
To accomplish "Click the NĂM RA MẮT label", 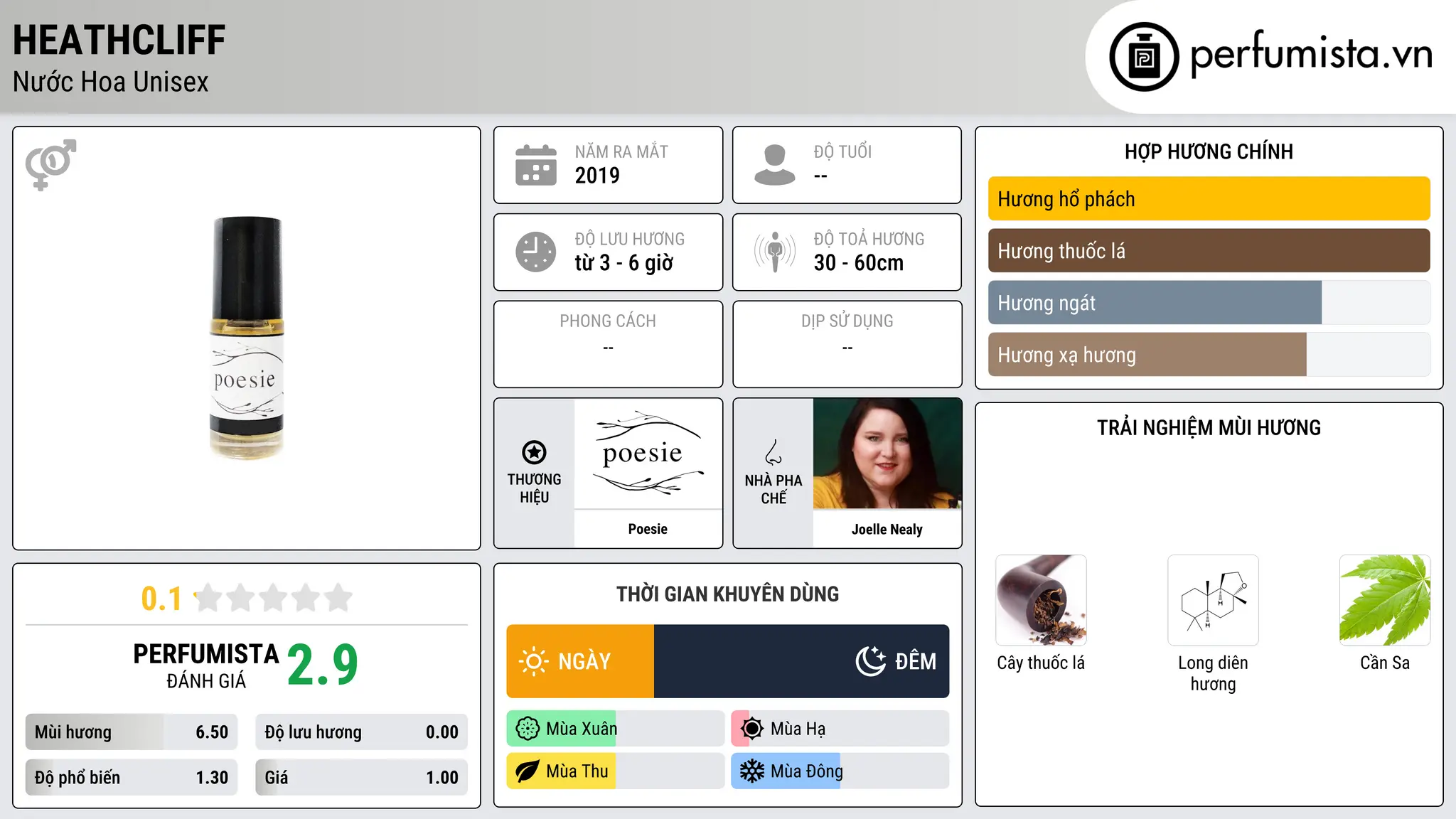I will [621, 152].
